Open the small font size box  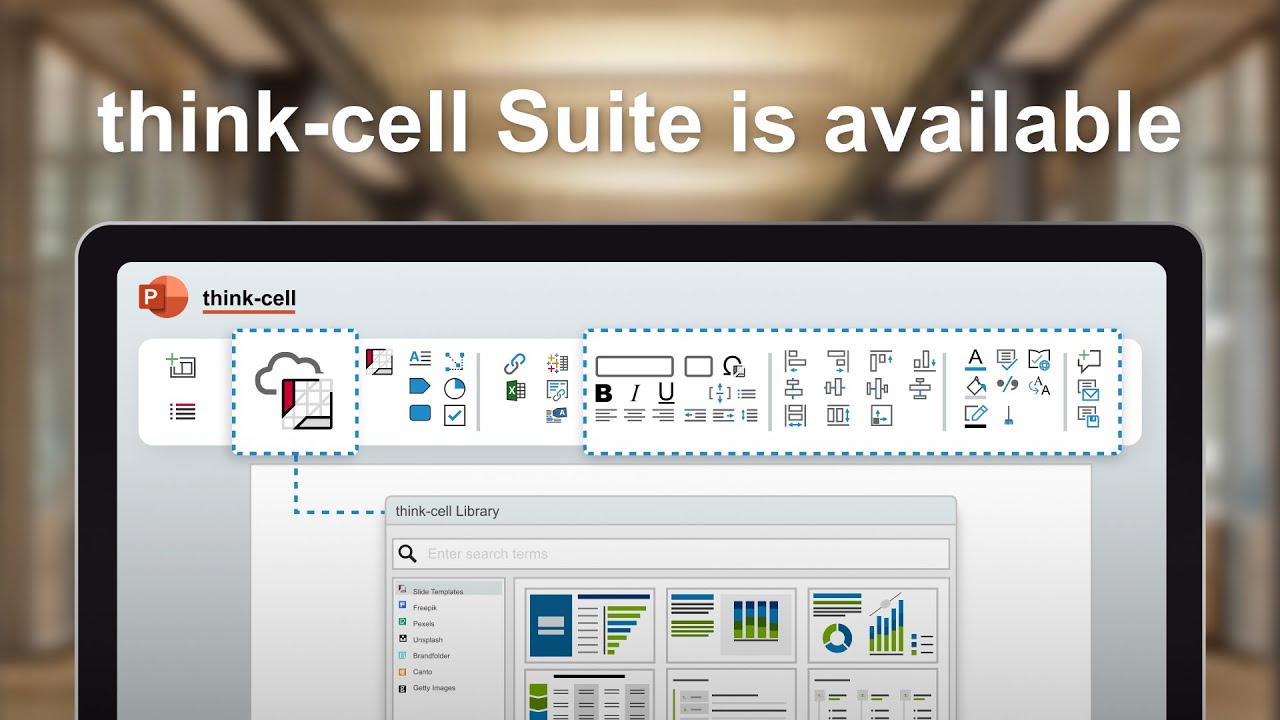pyautogui.click(x=698, y=366)
